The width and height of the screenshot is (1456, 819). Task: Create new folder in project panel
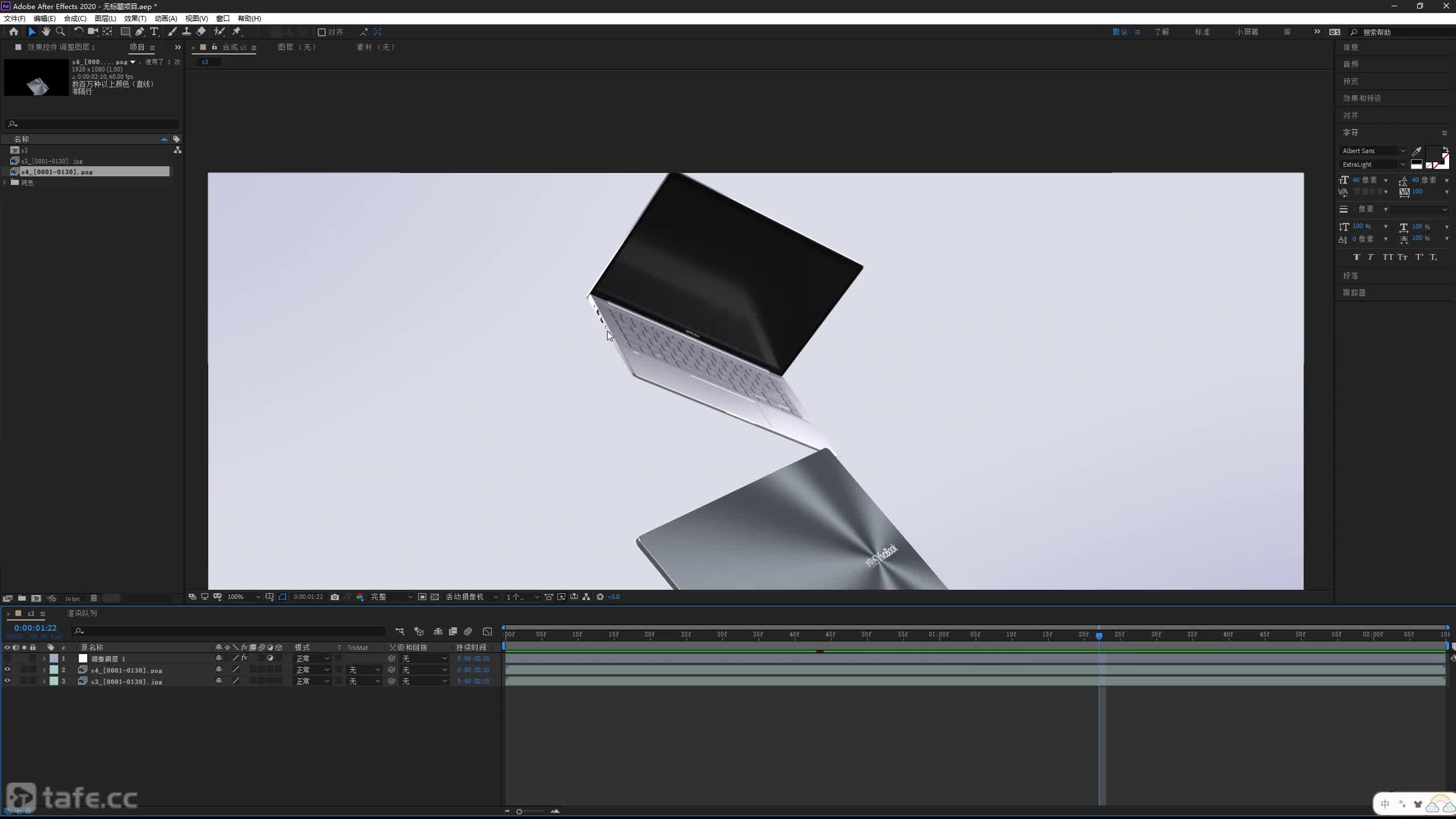(22, 598)
